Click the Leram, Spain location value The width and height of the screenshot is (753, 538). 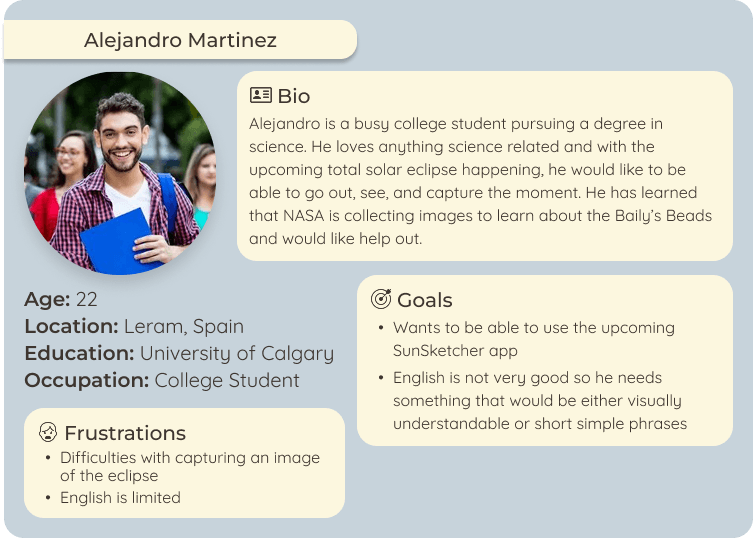click(183, 326)
